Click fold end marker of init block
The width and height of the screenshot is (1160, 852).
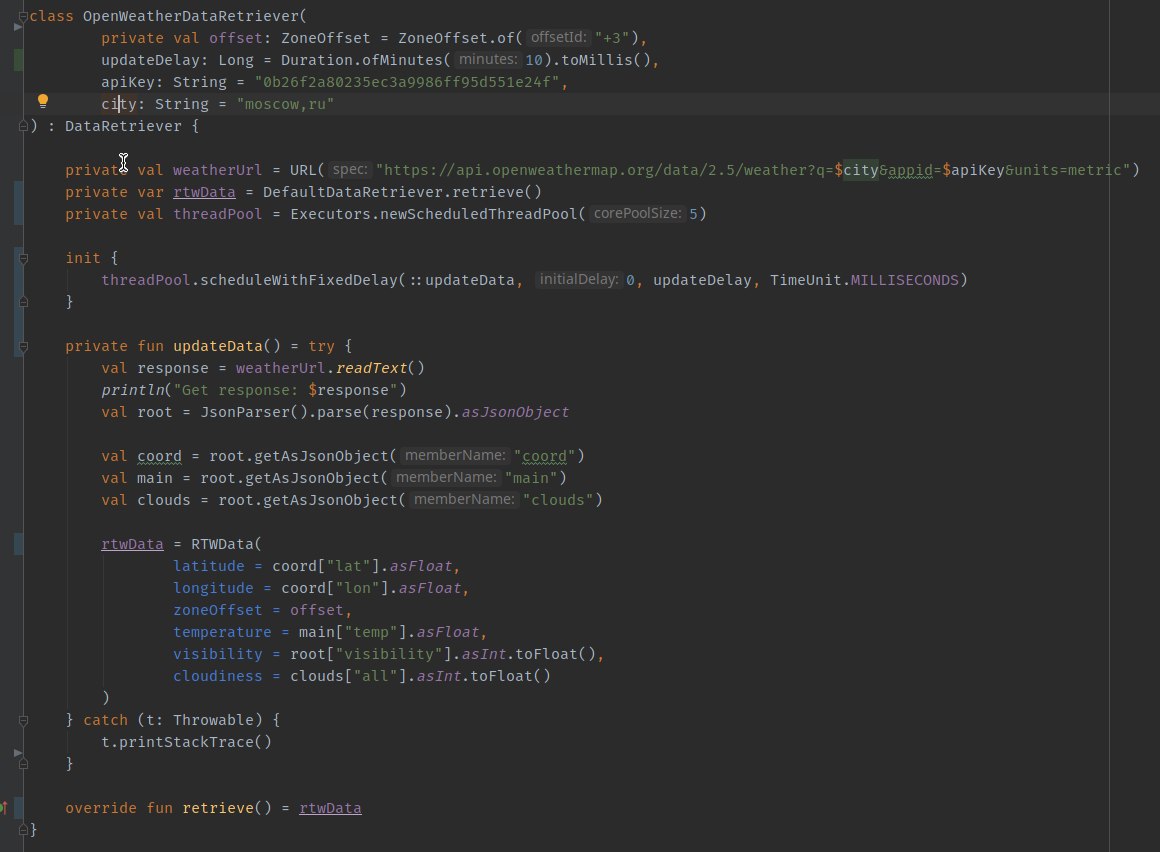click(x=23, y=302)
